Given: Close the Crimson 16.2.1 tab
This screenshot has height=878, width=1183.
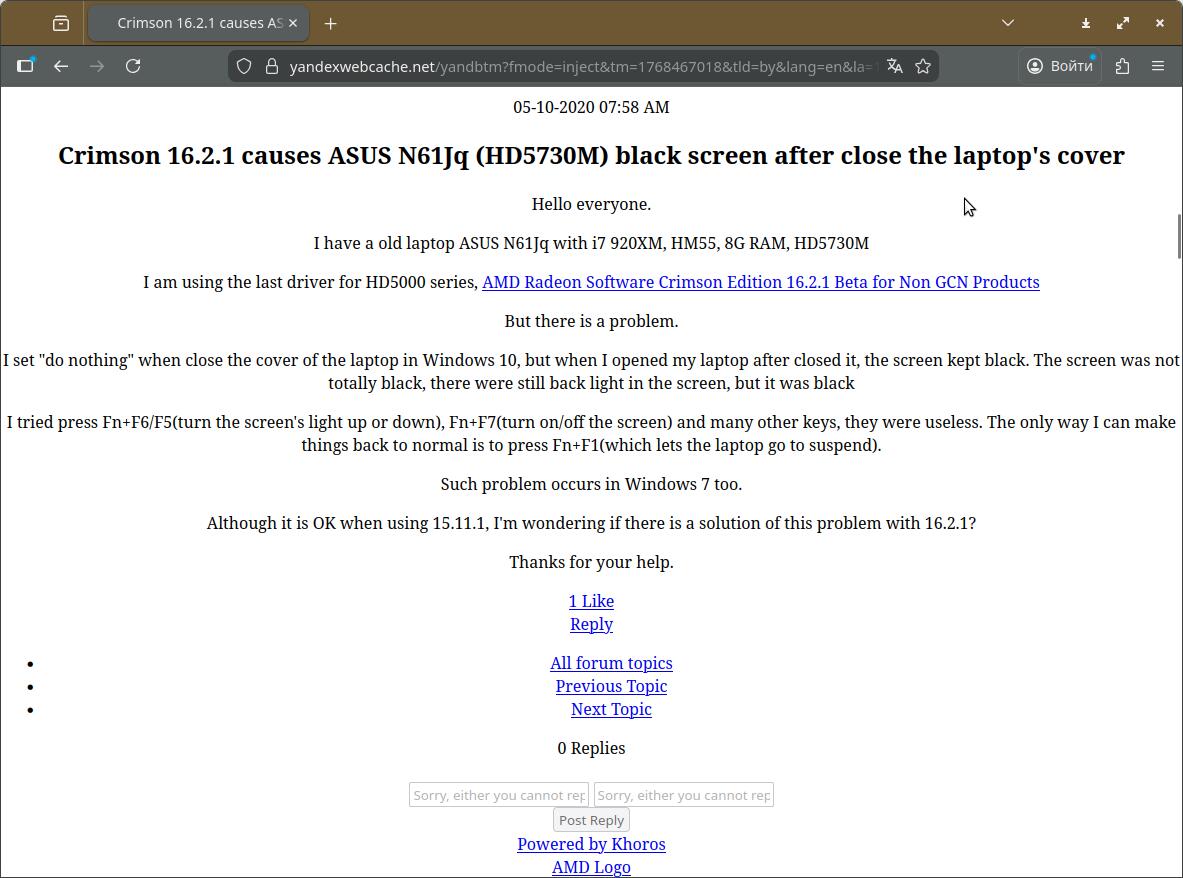Looking at the screenshot, I should click(293, 23).
